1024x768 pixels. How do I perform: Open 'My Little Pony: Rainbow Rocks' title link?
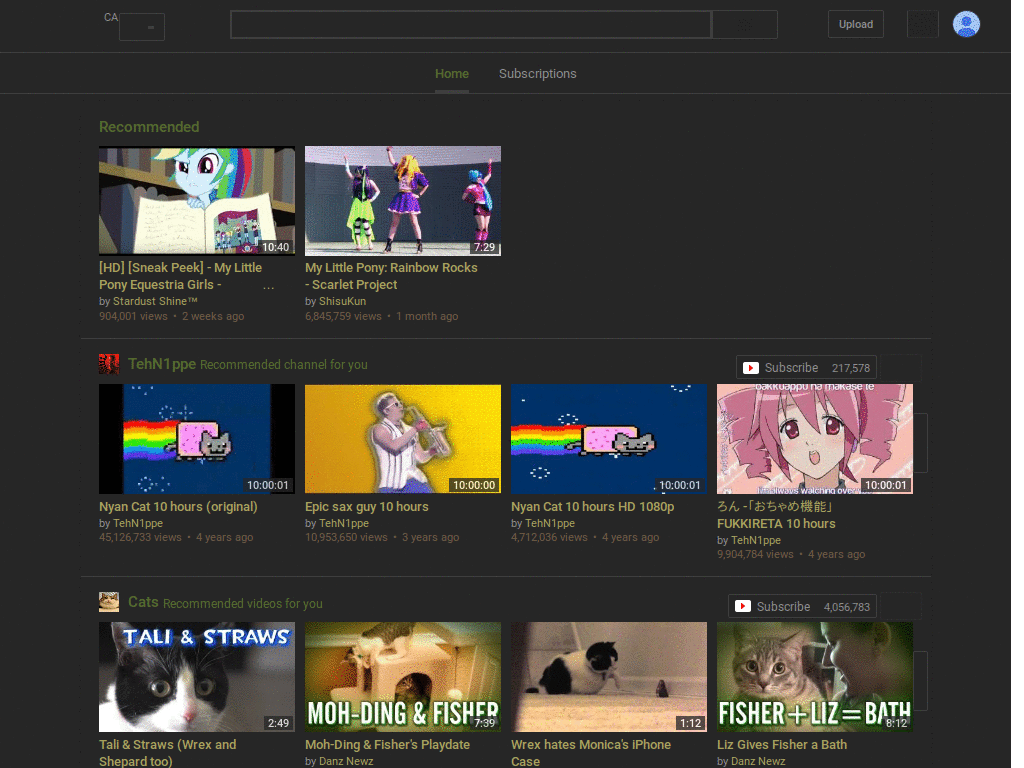[391, 276]
